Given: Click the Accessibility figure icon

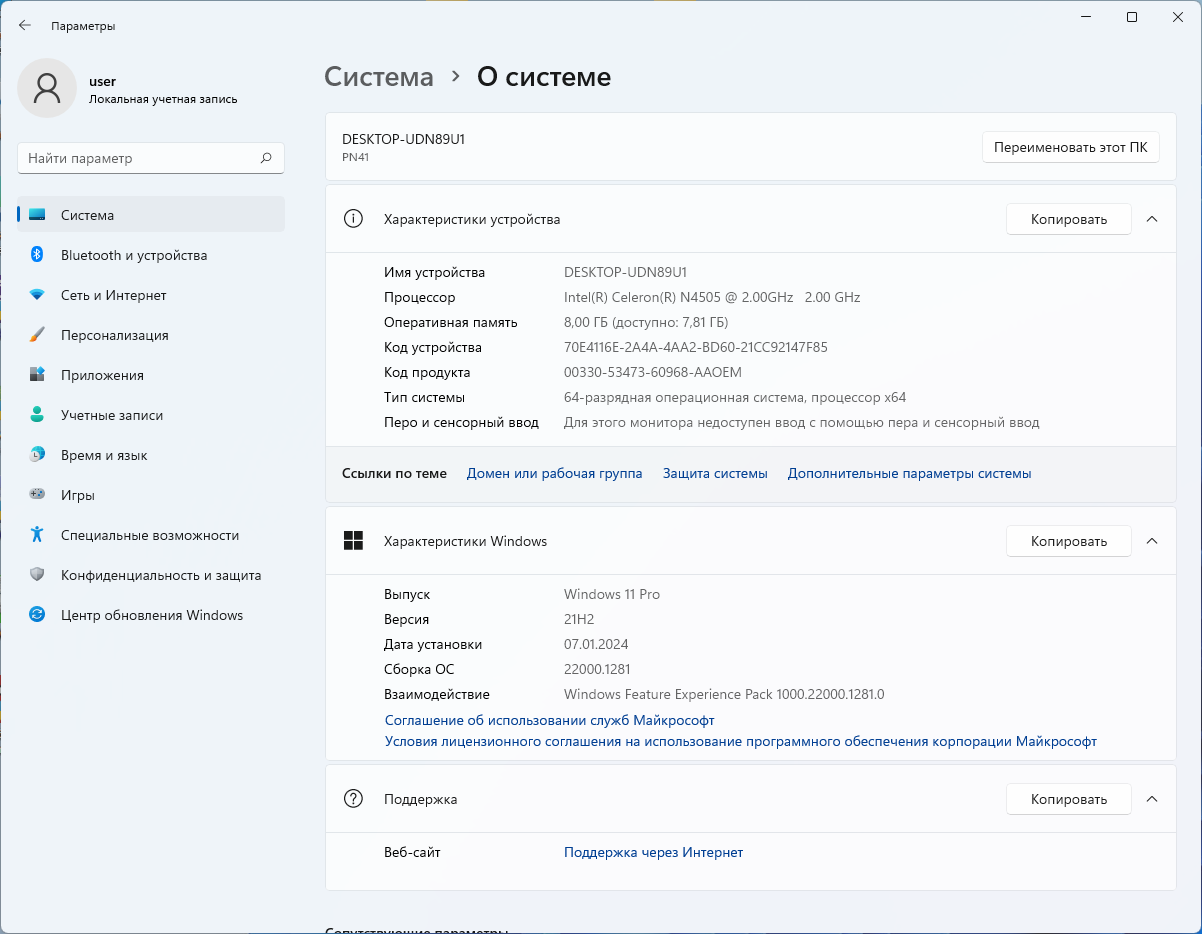Looking at the screenshot, I should 37,535.
